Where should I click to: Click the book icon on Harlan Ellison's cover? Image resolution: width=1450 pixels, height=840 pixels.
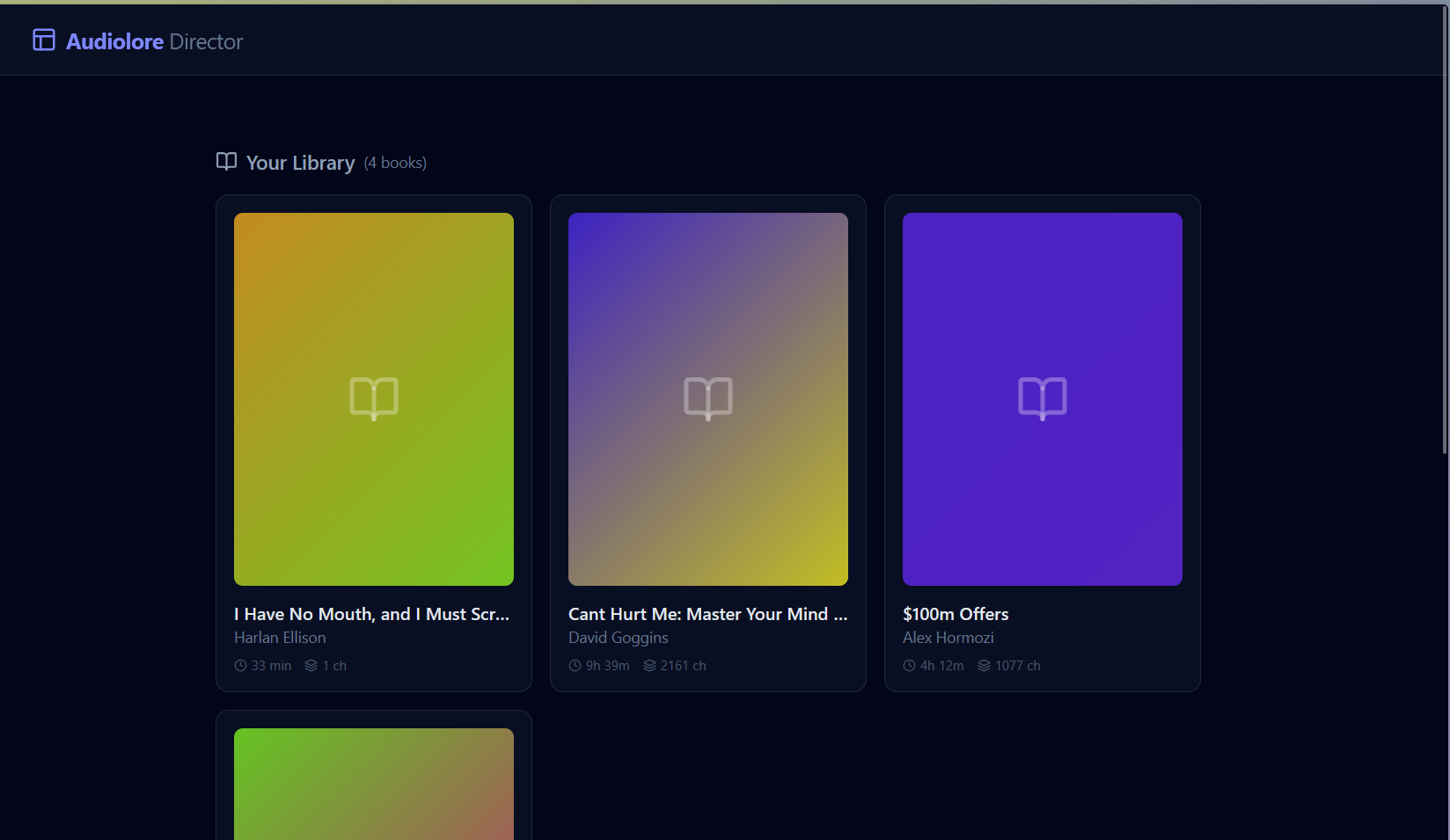pyautogui.click(x=374, y=398)
